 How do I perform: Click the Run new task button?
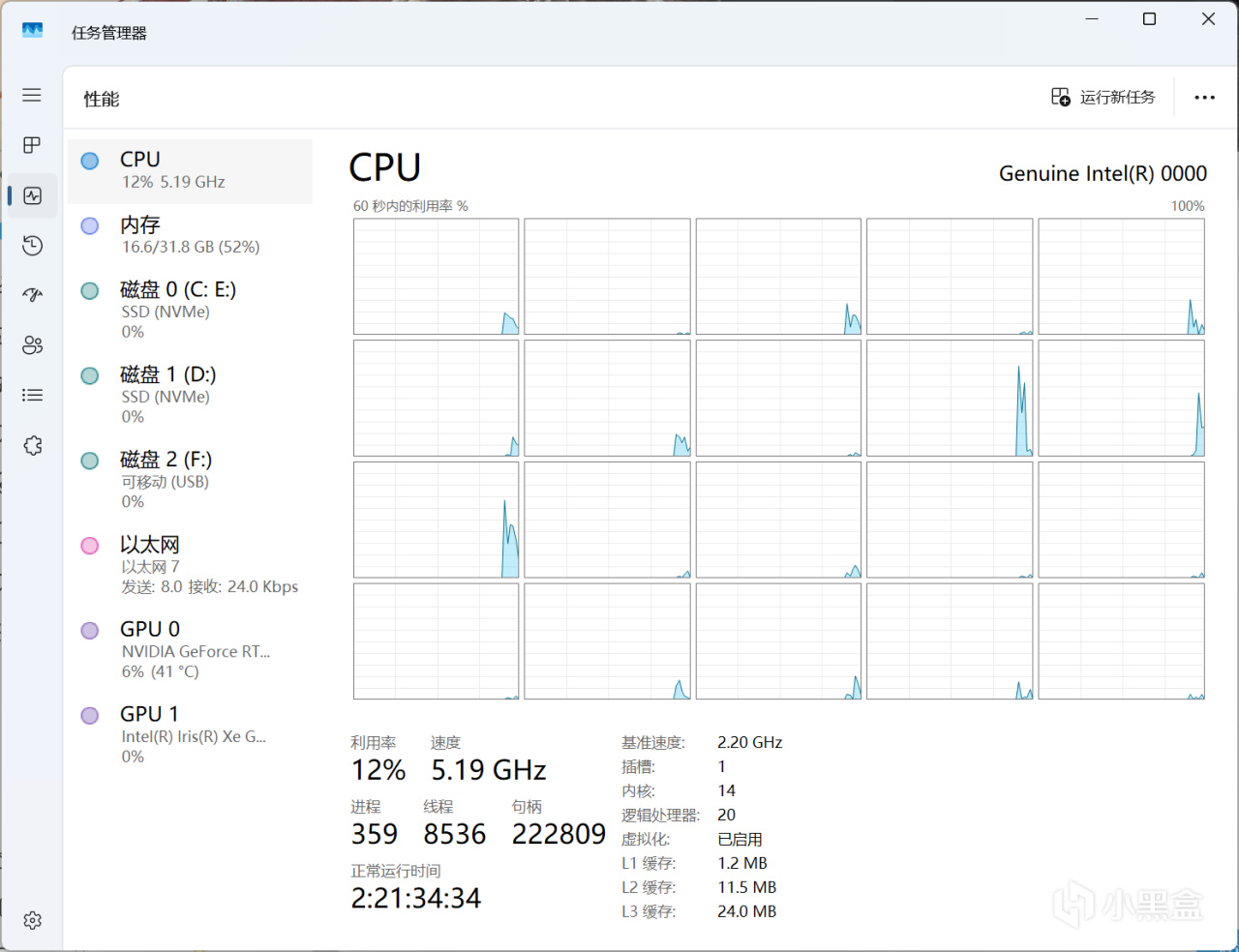click(x=1103, y=97)
